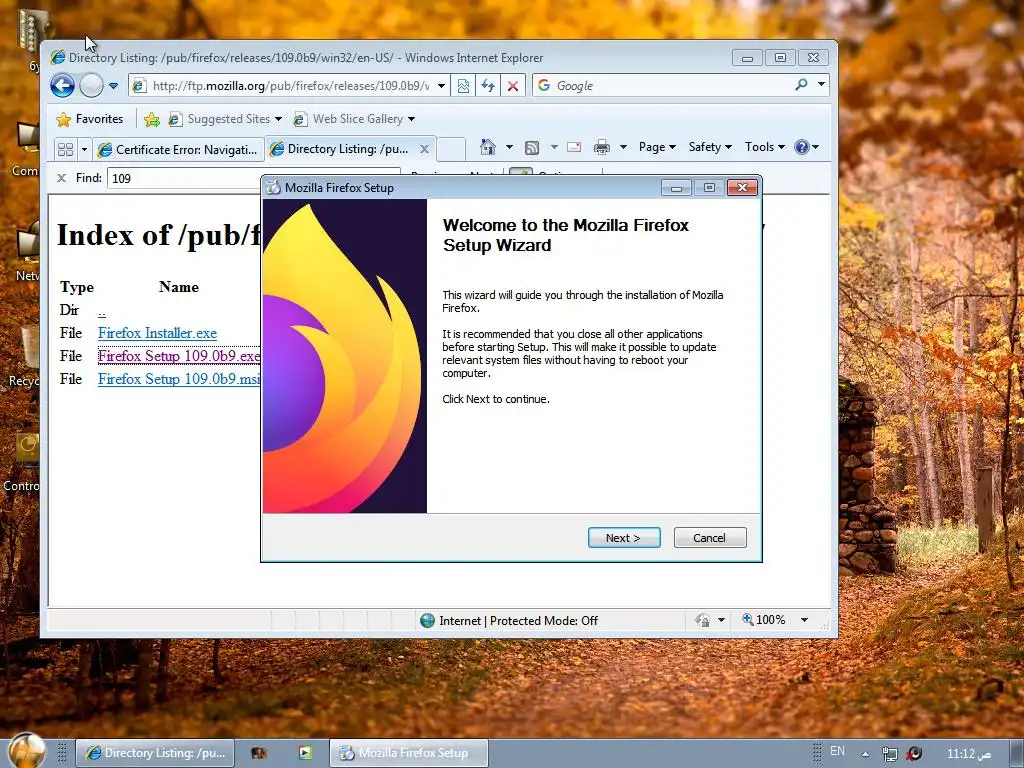Image resolution: width=1024 pixels, height=768 pixels.
Task: Click the volume tray icon
Action: [x=914, y=753]
